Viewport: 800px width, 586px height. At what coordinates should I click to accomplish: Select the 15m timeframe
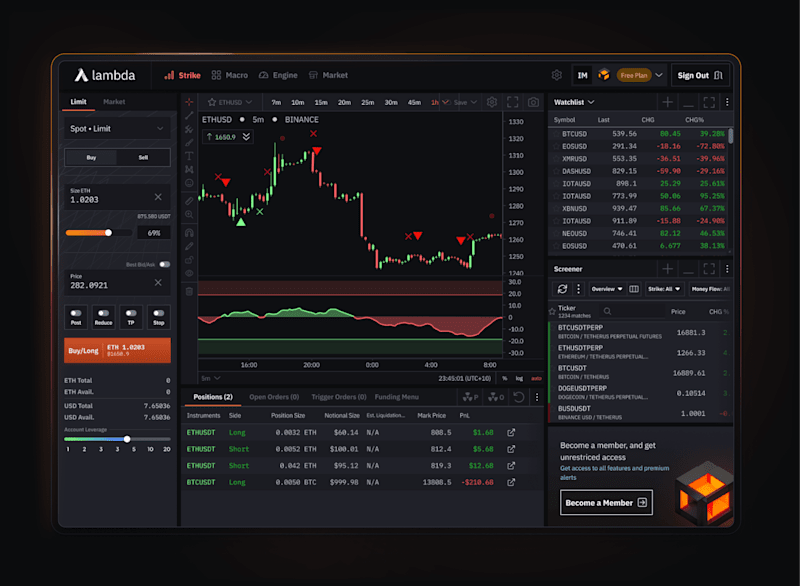(321, 103)
